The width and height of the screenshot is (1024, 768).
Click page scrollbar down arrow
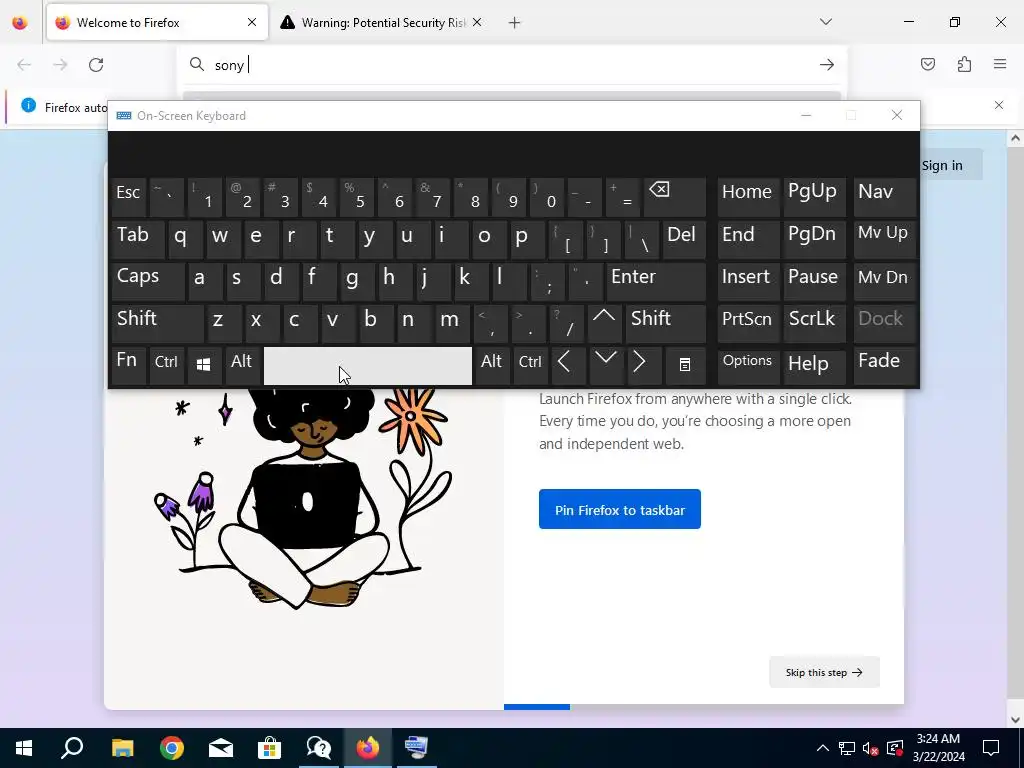tap(1014, 720)
